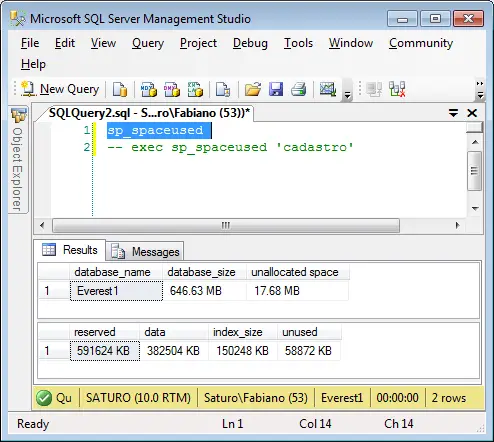
Task: Switch to the Messages tab
Action: coord(145,252)
